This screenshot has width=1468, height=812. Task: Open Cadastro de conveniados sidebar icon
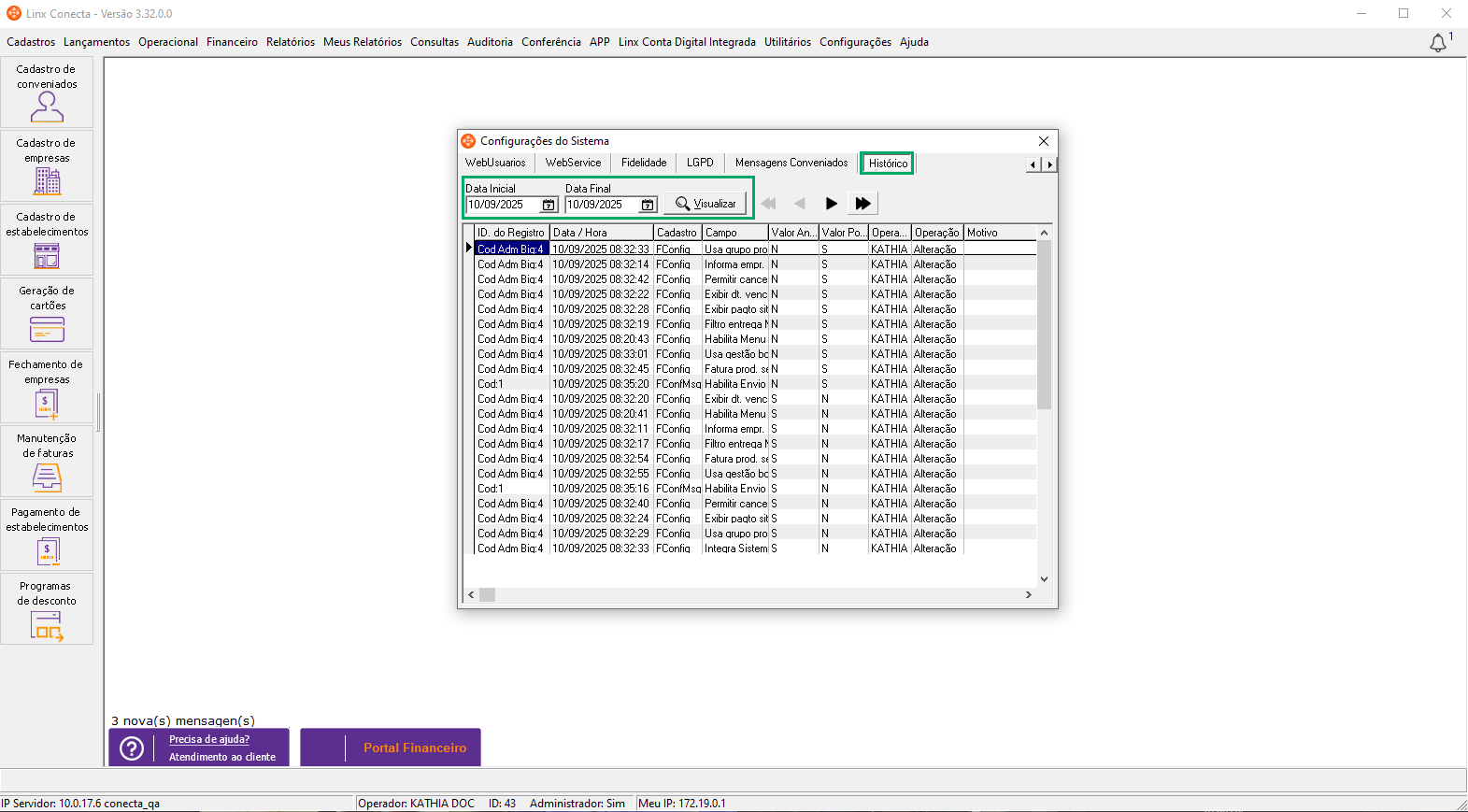(47, 93)
